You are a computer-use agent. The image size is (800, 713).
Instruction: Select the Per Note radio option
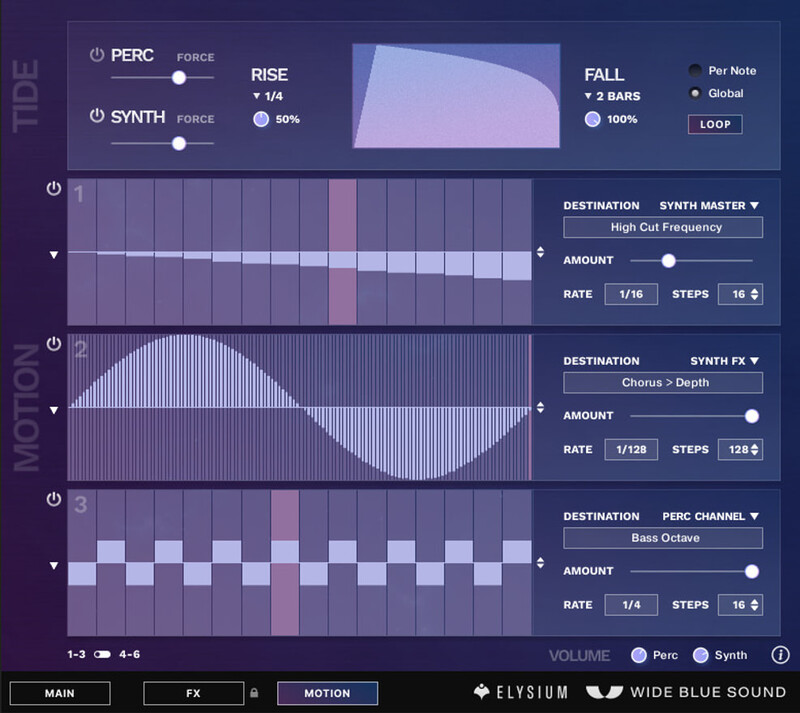click(695, 71)
